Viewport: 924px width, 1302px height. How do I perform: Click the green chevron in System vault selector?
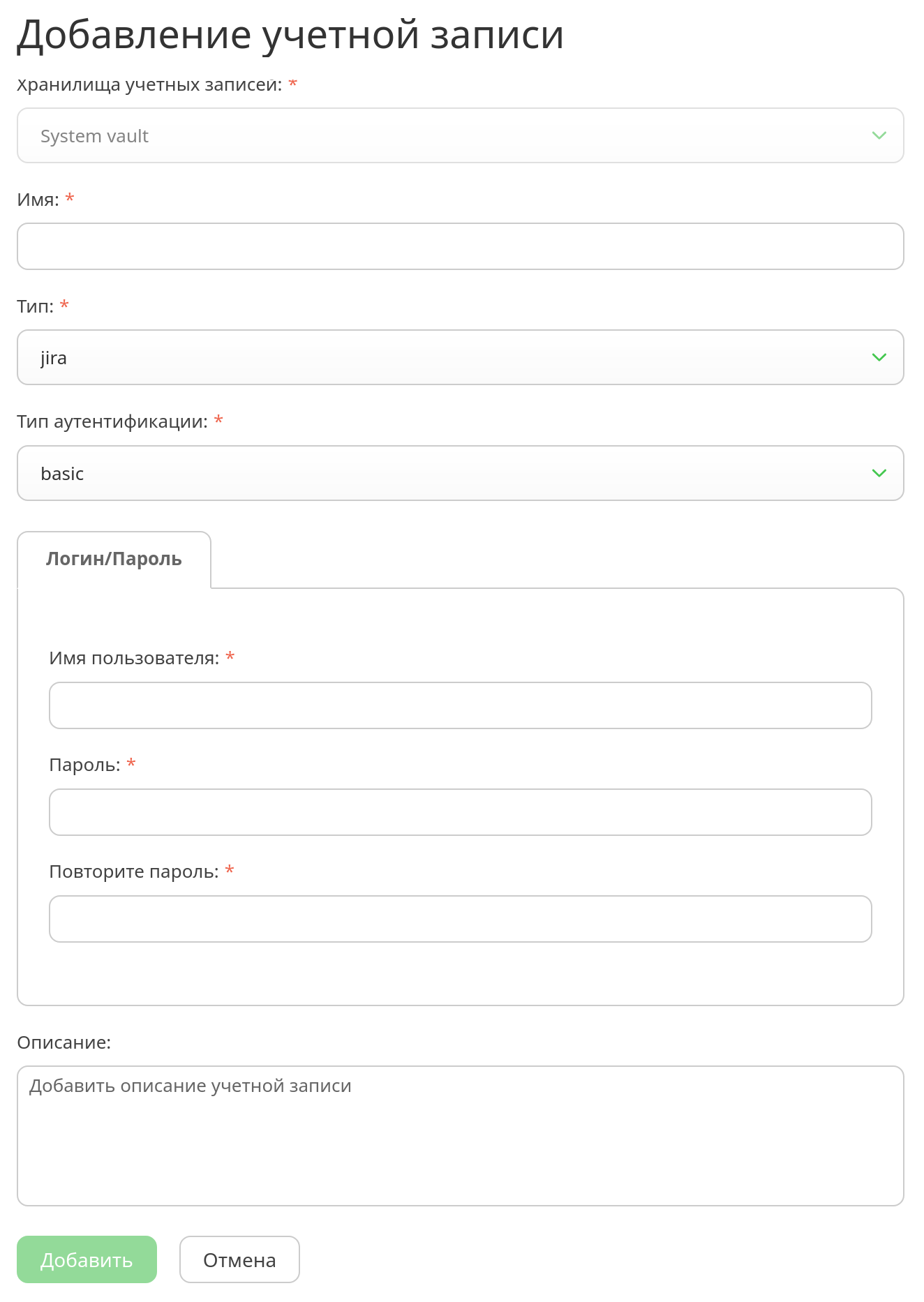[x=879, y=135]
